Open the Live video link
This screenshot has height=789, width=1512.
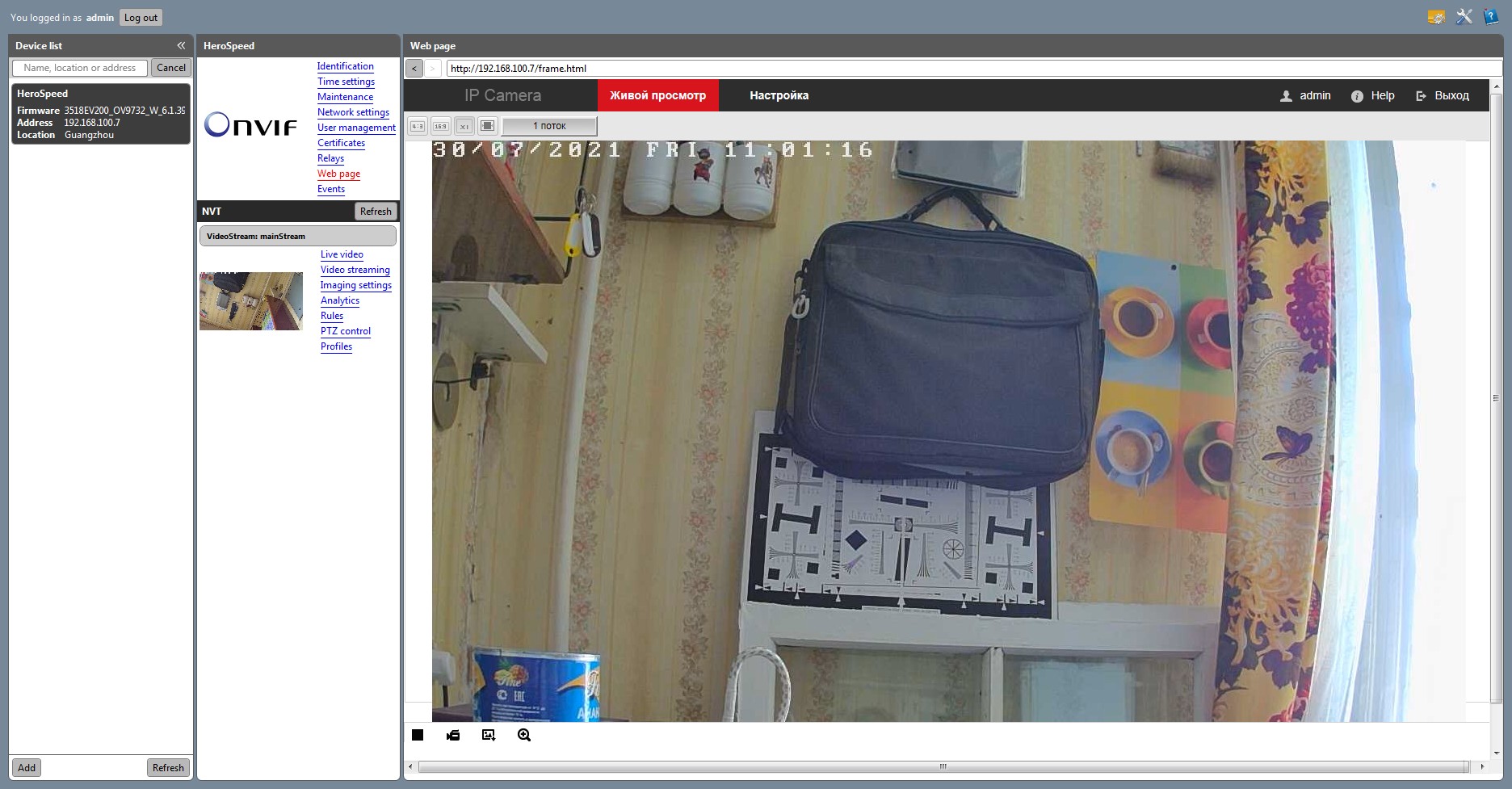click(342, 254)
